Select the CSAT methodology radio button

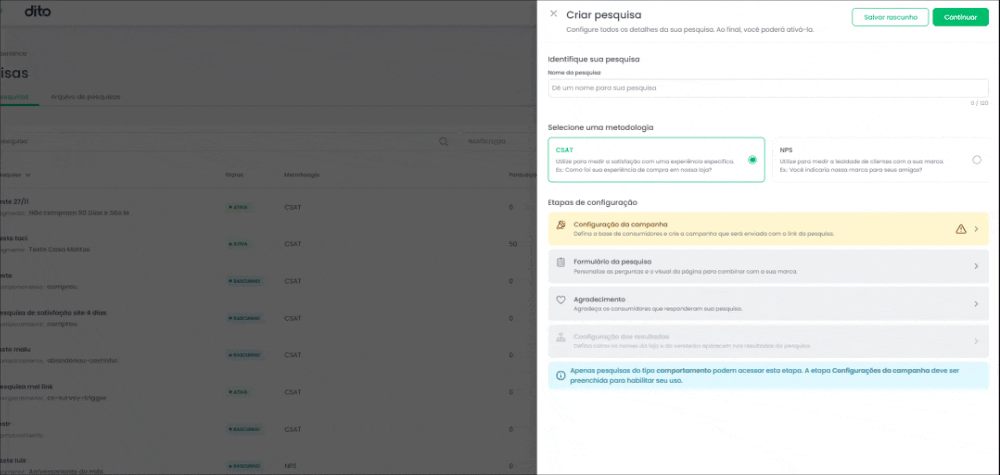752,160
